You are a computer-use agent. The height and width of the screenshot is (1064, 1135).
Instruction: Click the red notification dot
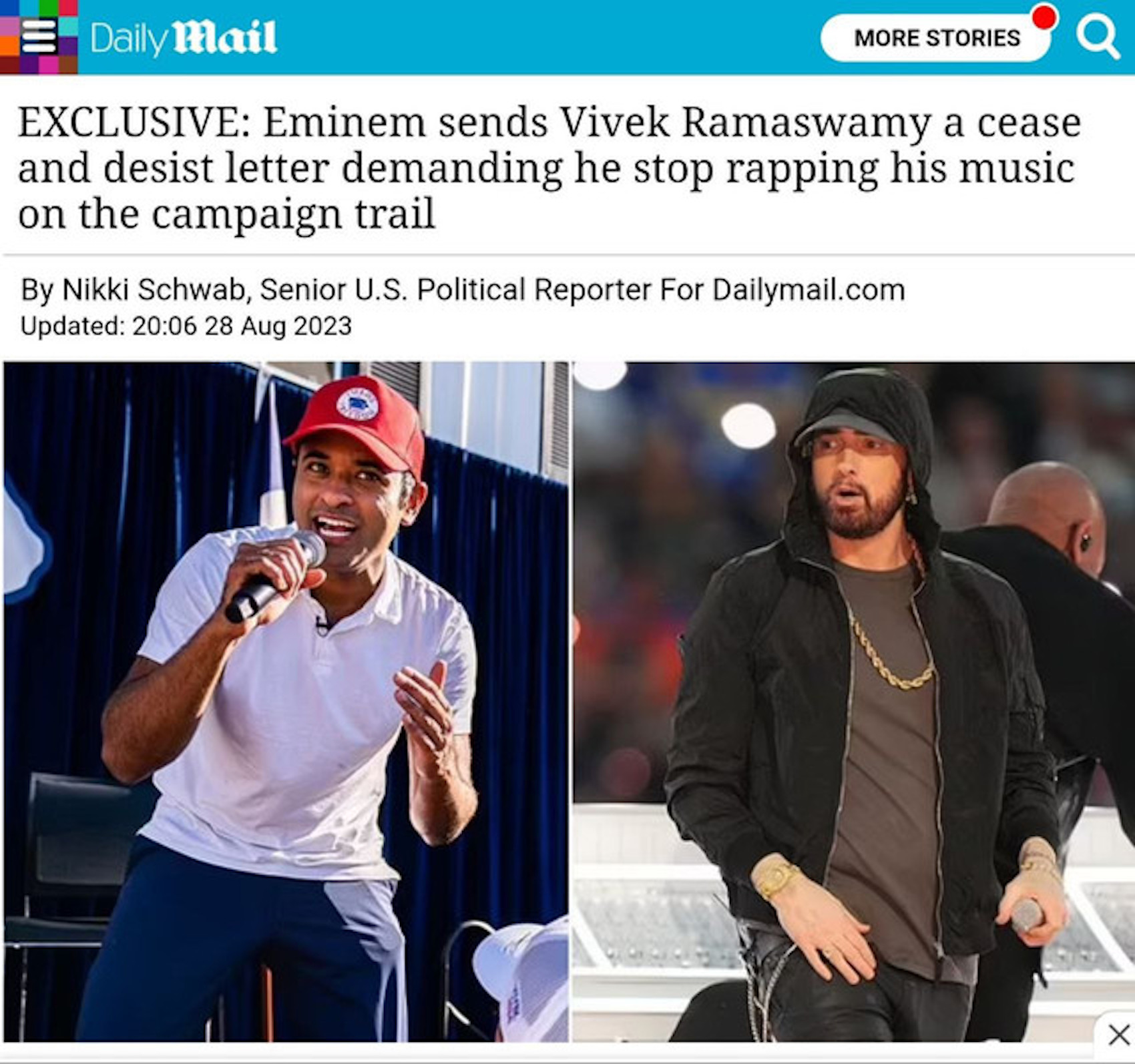coord(1044,17)
